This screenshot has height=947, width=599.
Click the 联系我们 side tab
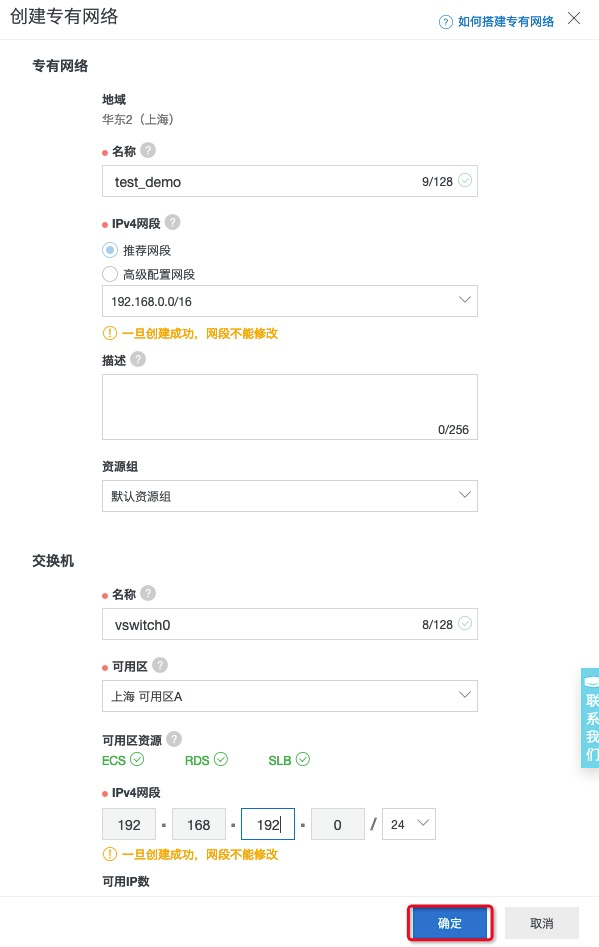coord(590,718)
